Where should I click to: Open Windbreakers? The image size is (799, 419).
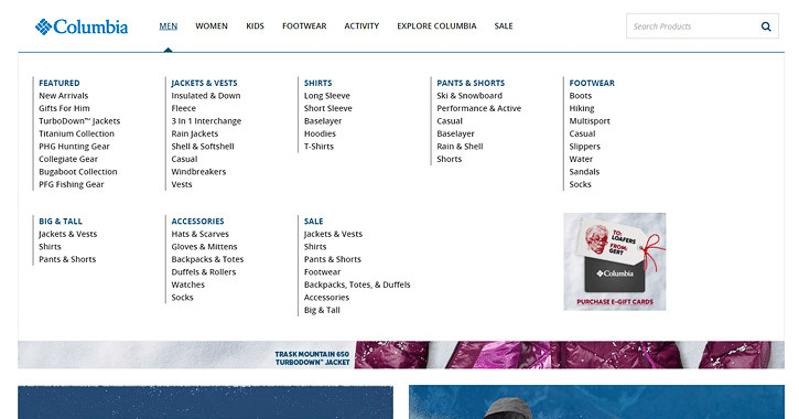coord(199,172)
